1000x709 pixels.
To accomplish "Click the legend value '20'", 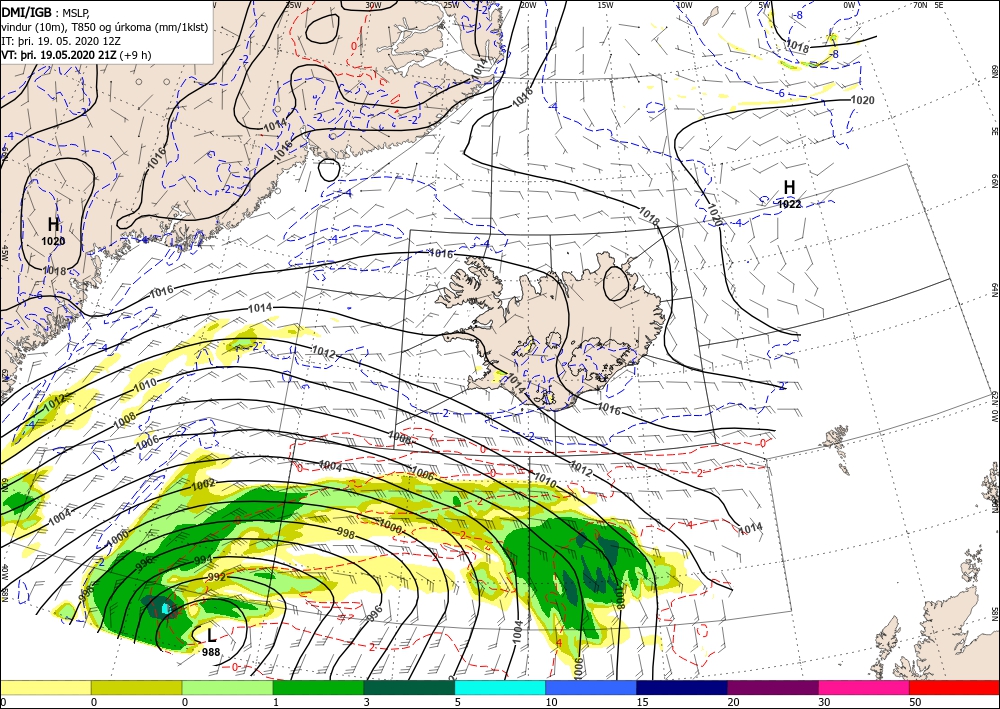I will click(x=733, y=702).
